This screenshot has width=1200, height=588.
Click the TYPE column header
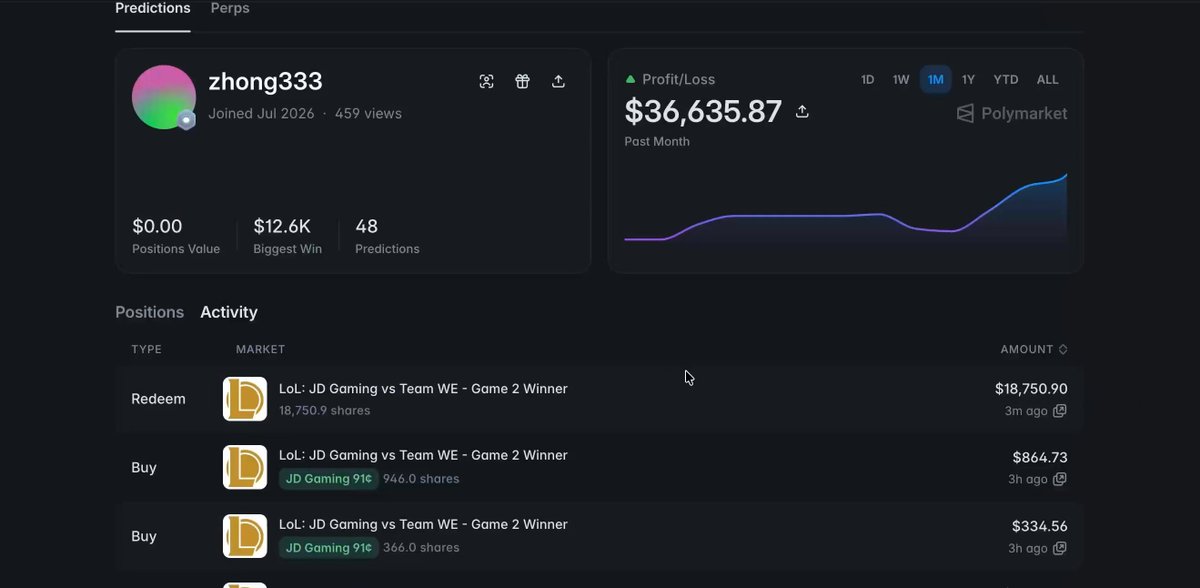(x=146, y=349)
